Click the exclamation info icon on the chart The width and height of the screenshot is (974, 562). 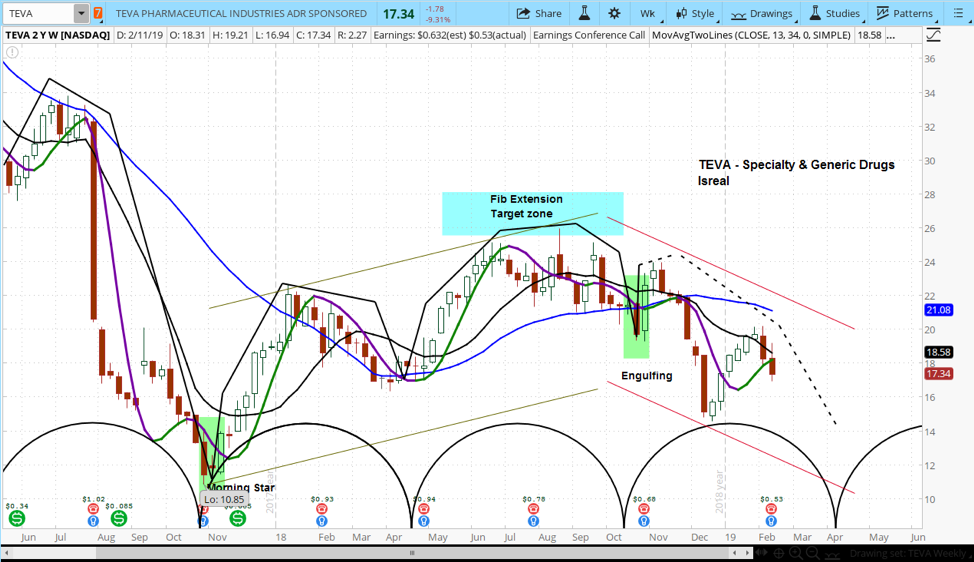coord(12,52)
